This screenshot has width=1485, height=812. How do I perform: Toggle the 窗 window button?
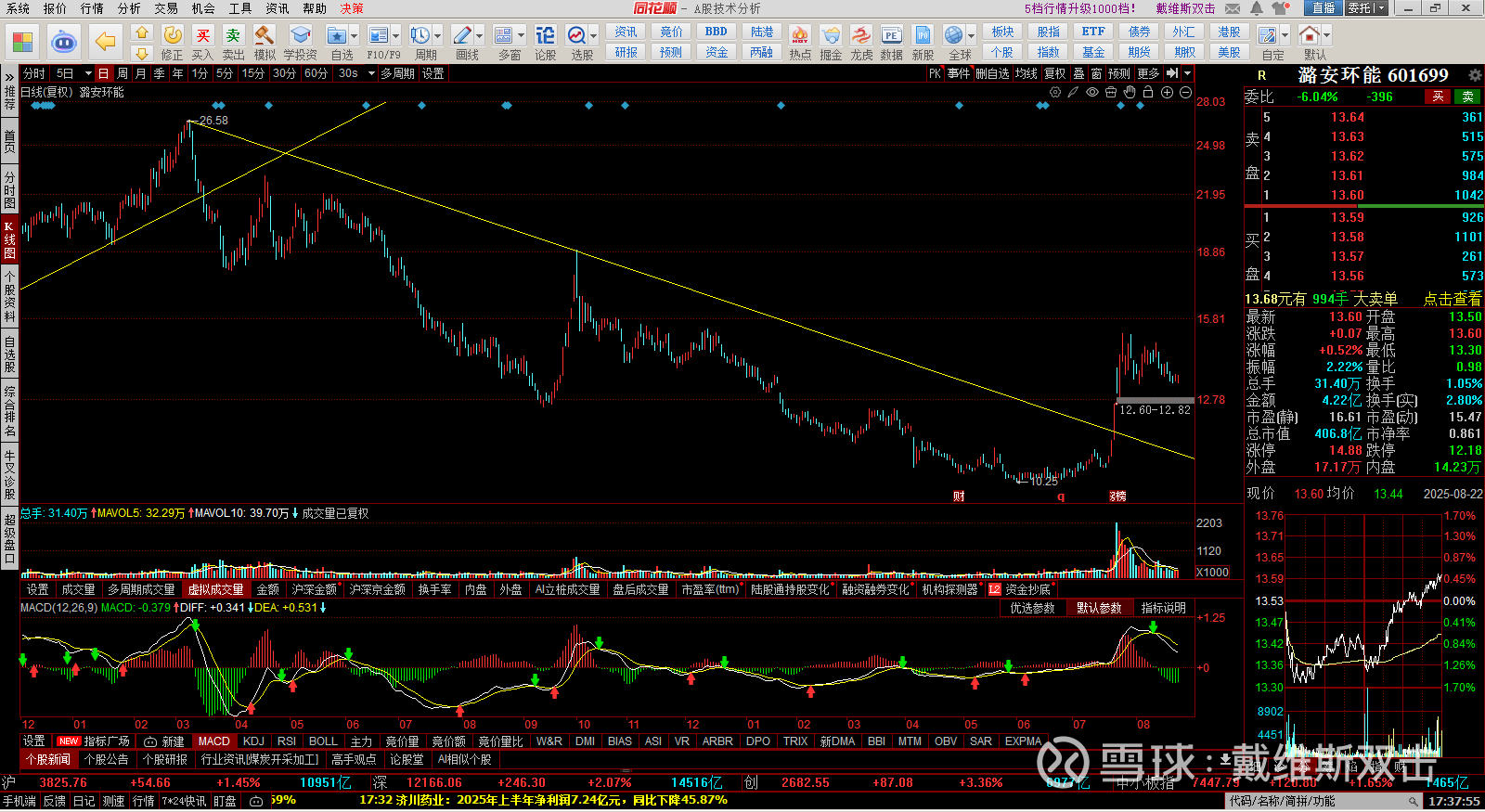(x=1097, y=73)
